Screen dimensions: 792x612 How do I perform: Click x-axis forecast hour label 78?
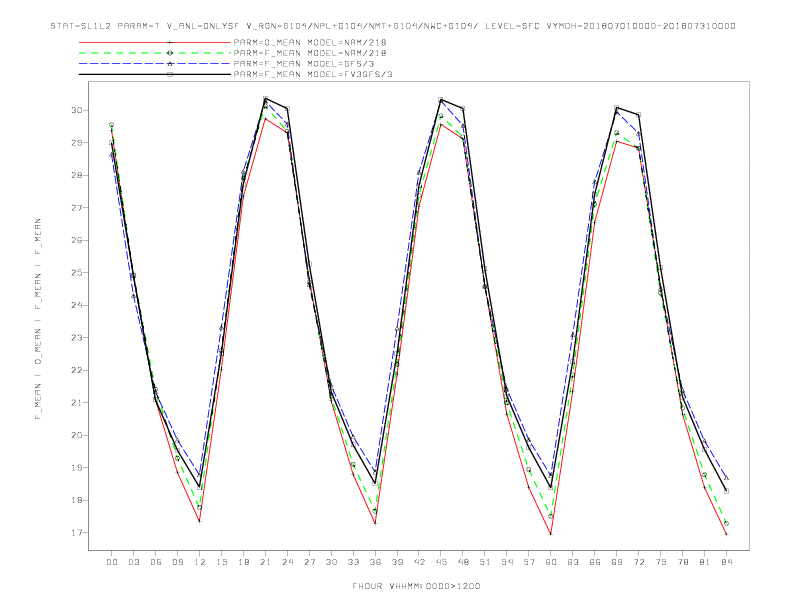point(683,562)
